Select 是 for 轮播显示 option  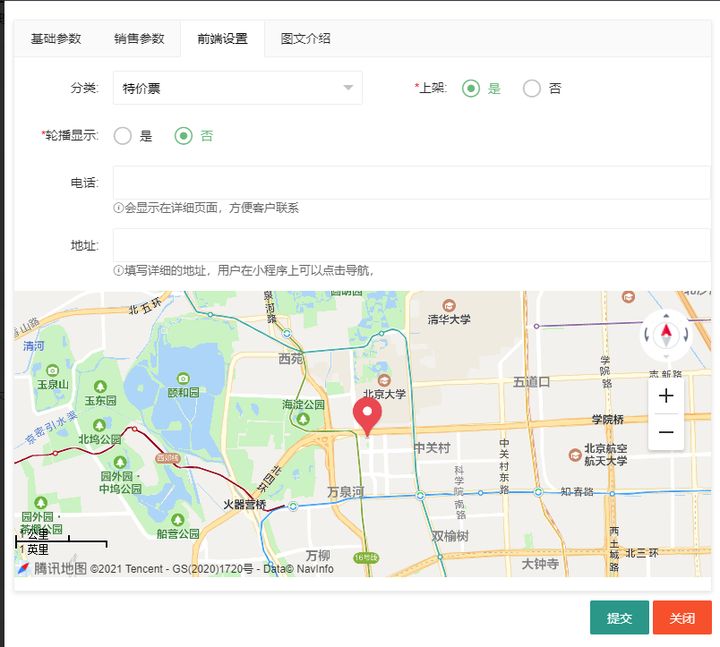pyautogui.click(x=123, y=136)
